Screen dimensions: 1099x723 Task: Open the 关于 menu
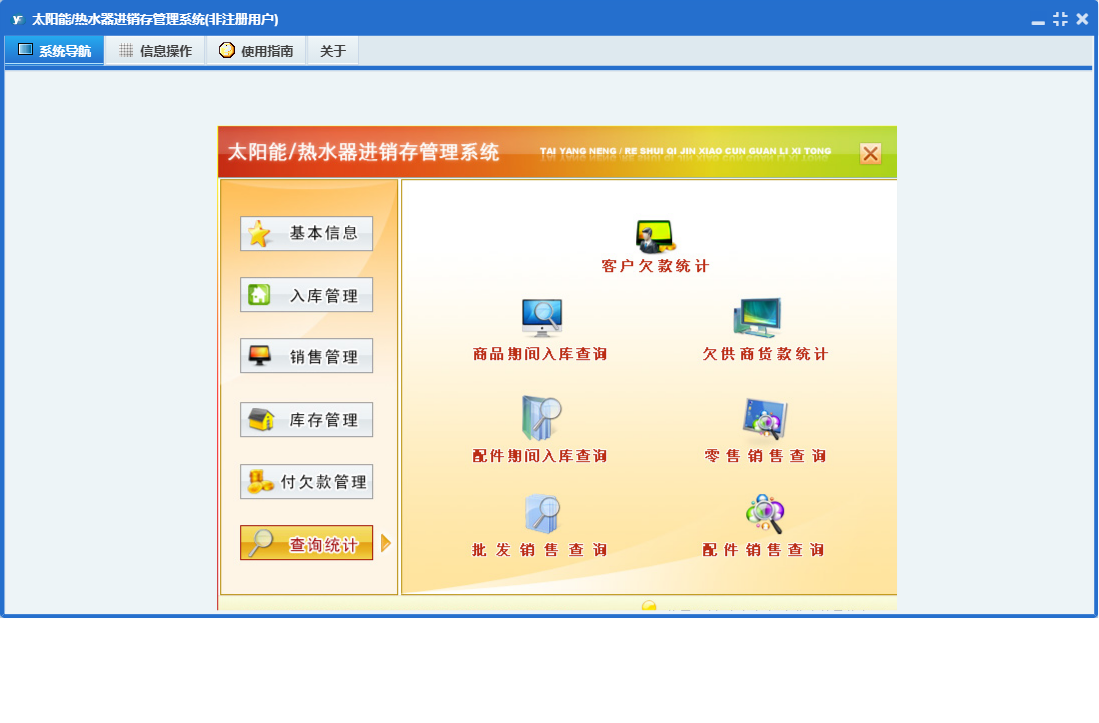pyautogui.click(x=332, y=49)
